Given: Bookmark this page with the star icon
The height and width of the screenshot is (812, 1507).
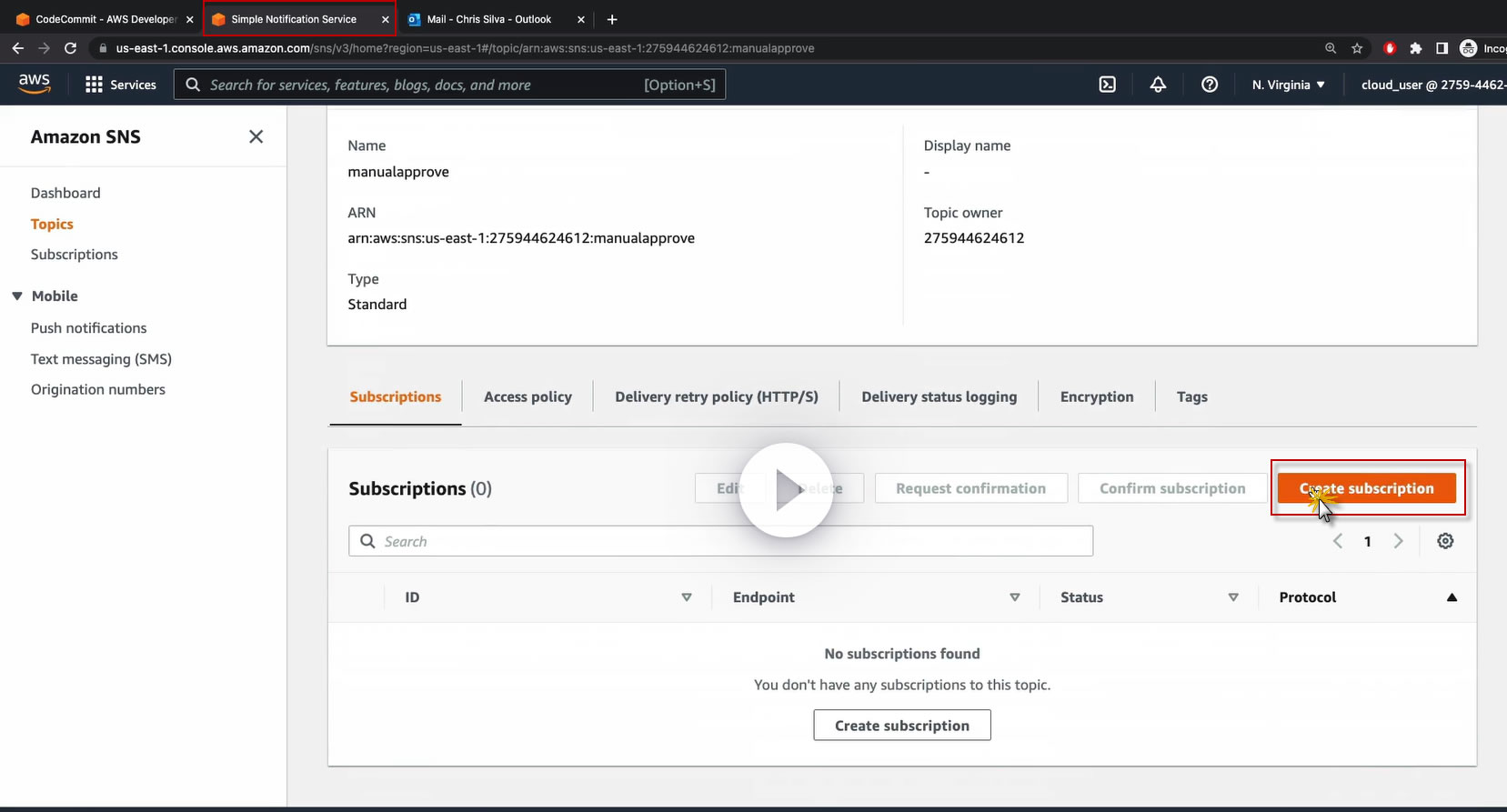Looking at the screenshot, I should (1357, 48).
